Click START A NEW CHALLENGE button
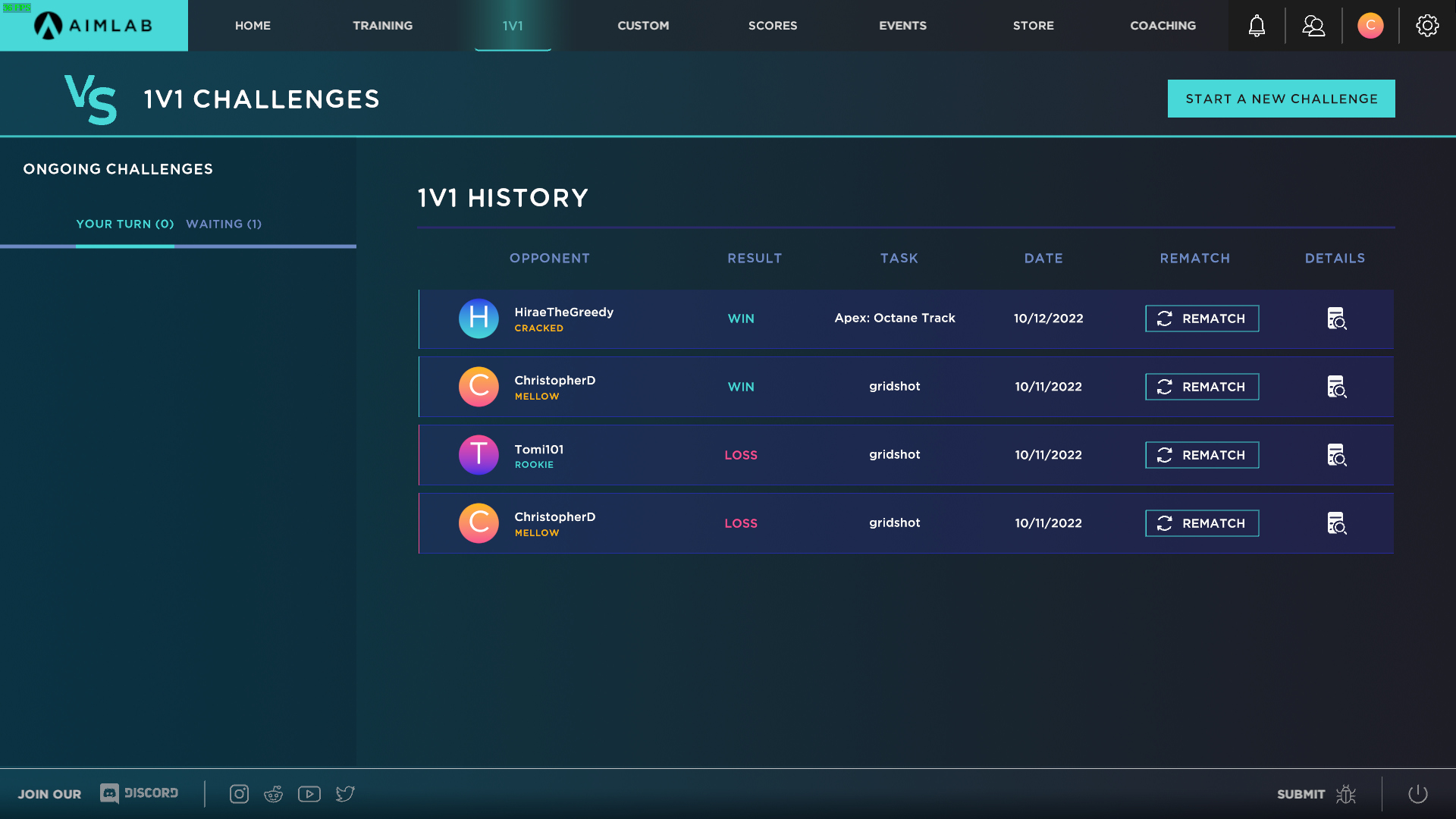 click(1281, 98)
